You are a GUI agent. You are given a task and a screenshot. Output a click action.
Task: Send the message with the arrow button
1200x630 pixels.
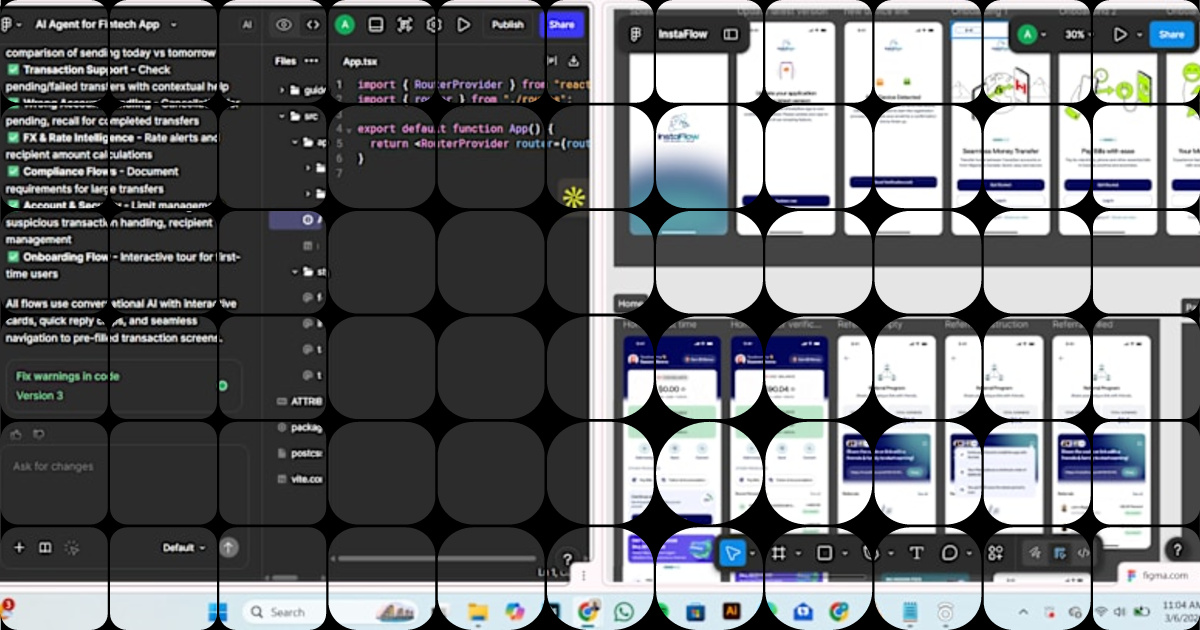point(229,548)
